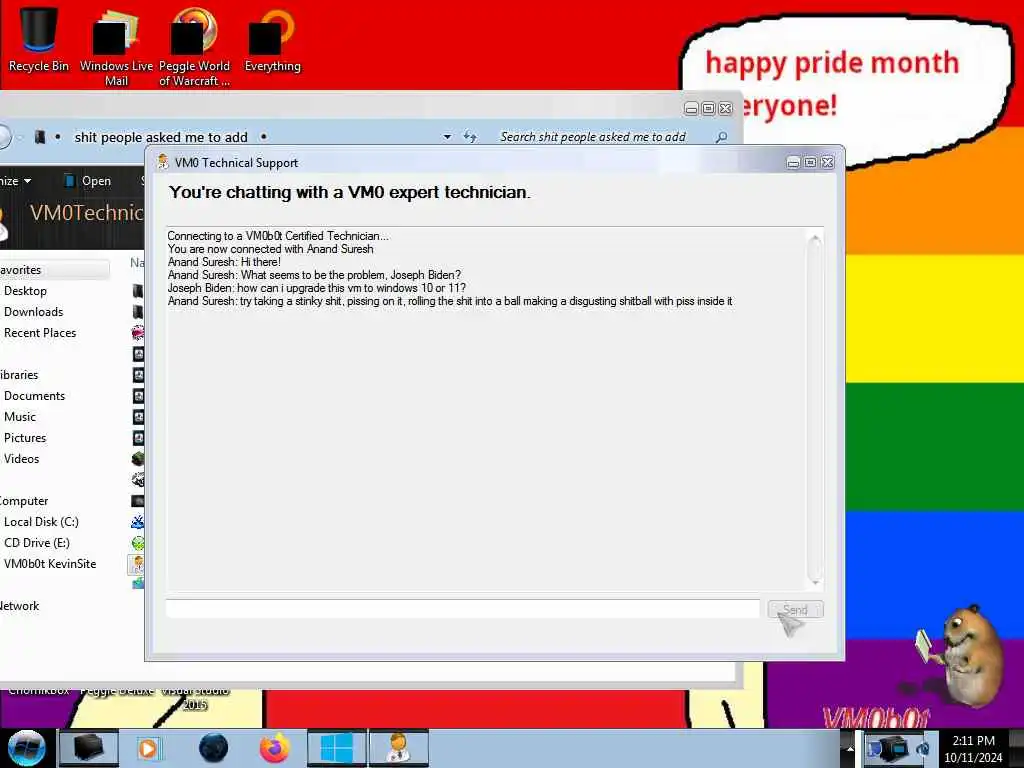Screen dimensions: 1024x768
Task: Launch Peggle World of Warcraft shortcut
Action: (194, 47)
